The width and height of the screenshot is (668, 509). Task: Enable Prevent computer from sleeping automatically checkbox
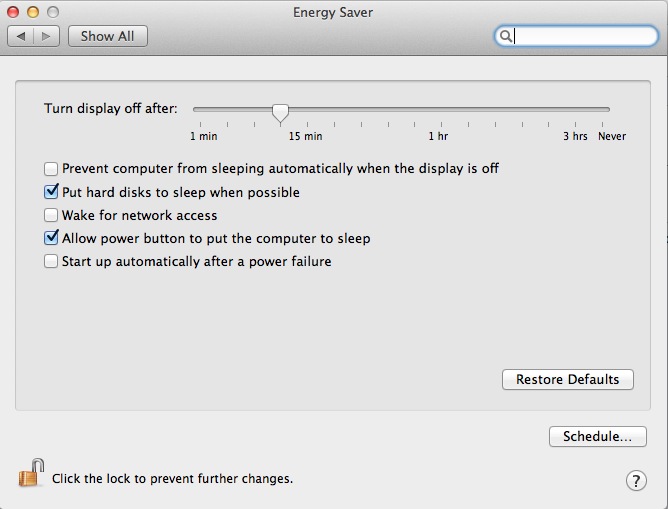pyautogui.click(x=51, y=169)
